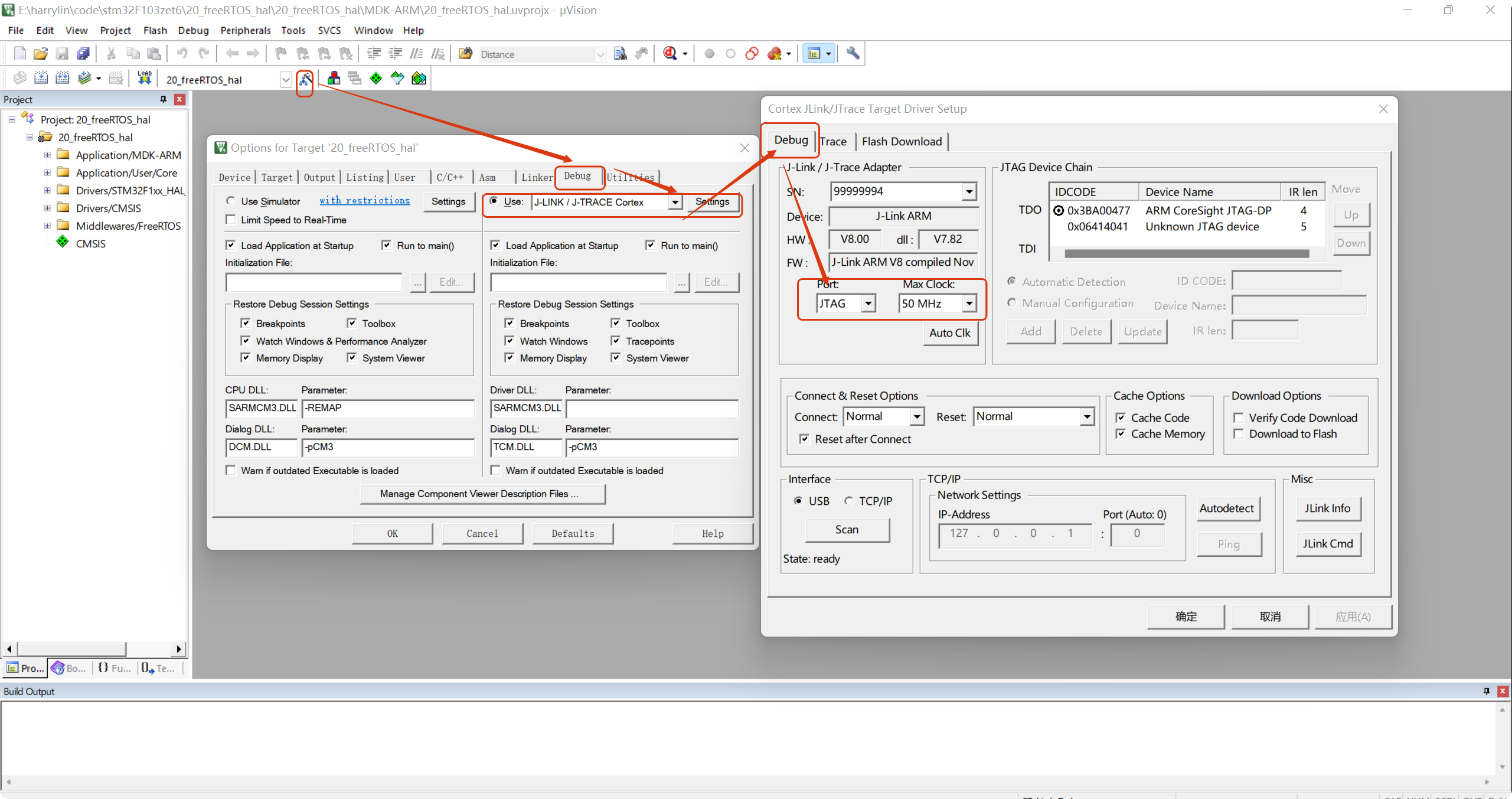Screen dimensions: 1512x799
Task: Click the LOAD download-to-flash icon
Action: click(145, 79)
